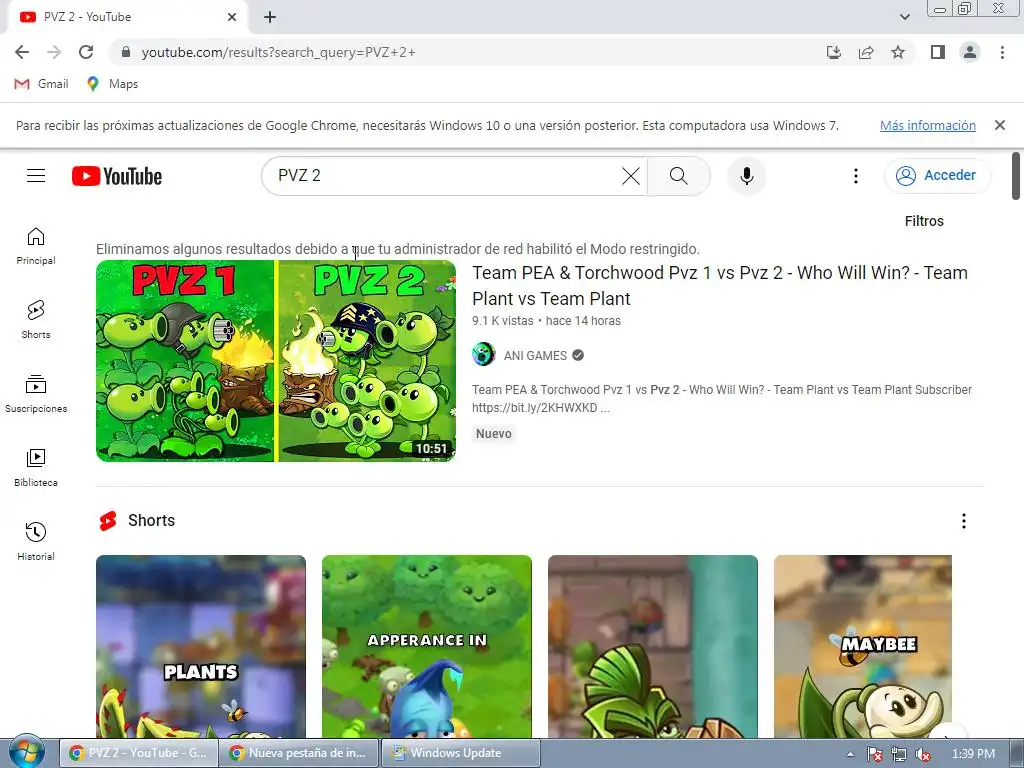Go to ANI GAMES channel name
Image resolution: width=1024 pixels, height=768 pixels.
point(535,356)
